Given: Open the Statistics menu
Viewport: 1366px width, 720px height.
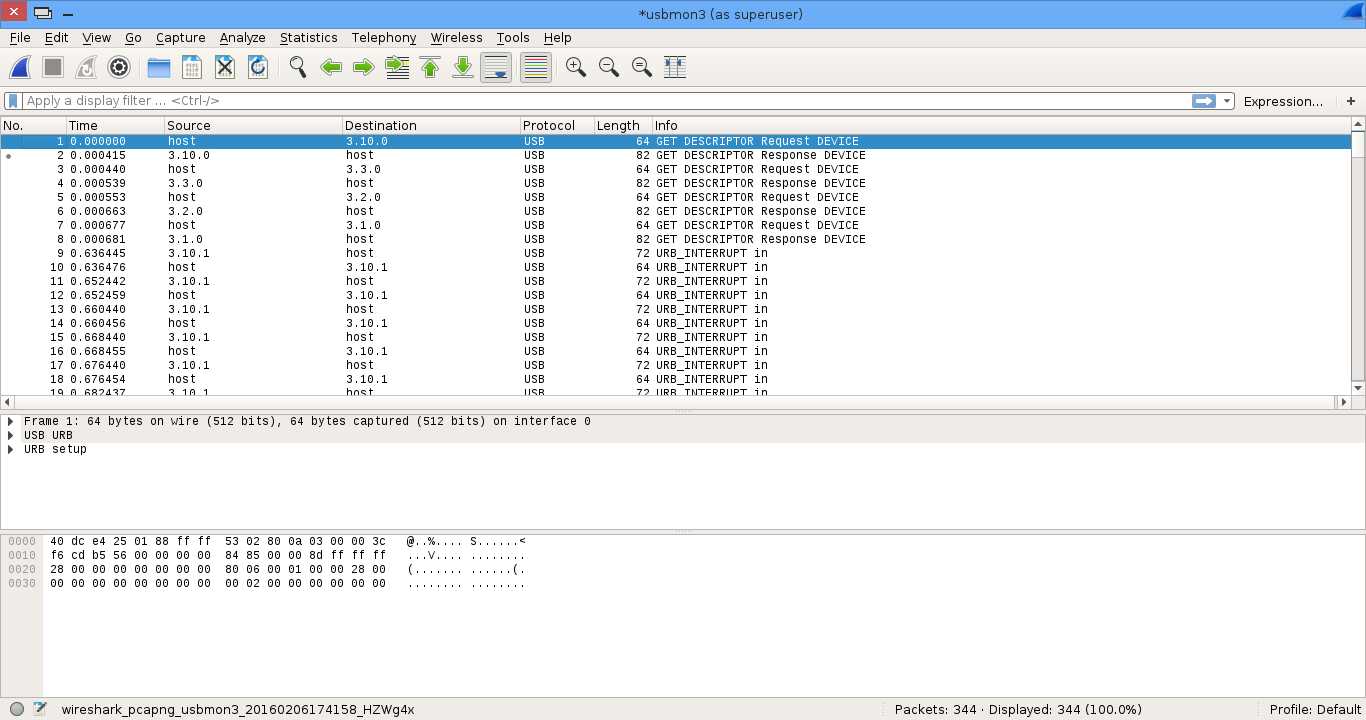Looking at the screenshot, I should (309, 38).
